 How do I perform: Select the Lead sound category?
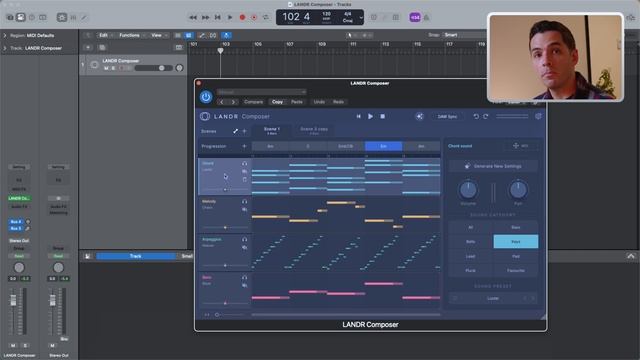click(x=471, y=256)
